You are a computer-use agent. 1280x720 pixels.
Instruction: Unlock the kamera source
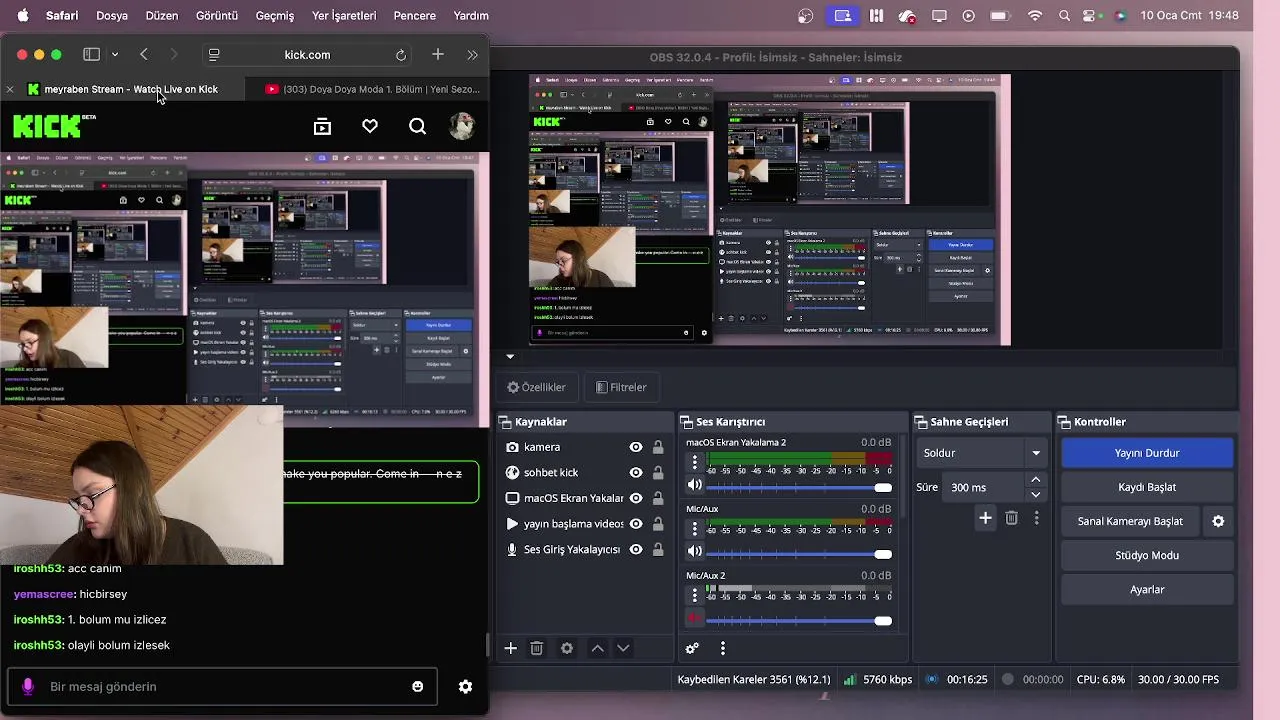tap(658, 447)
